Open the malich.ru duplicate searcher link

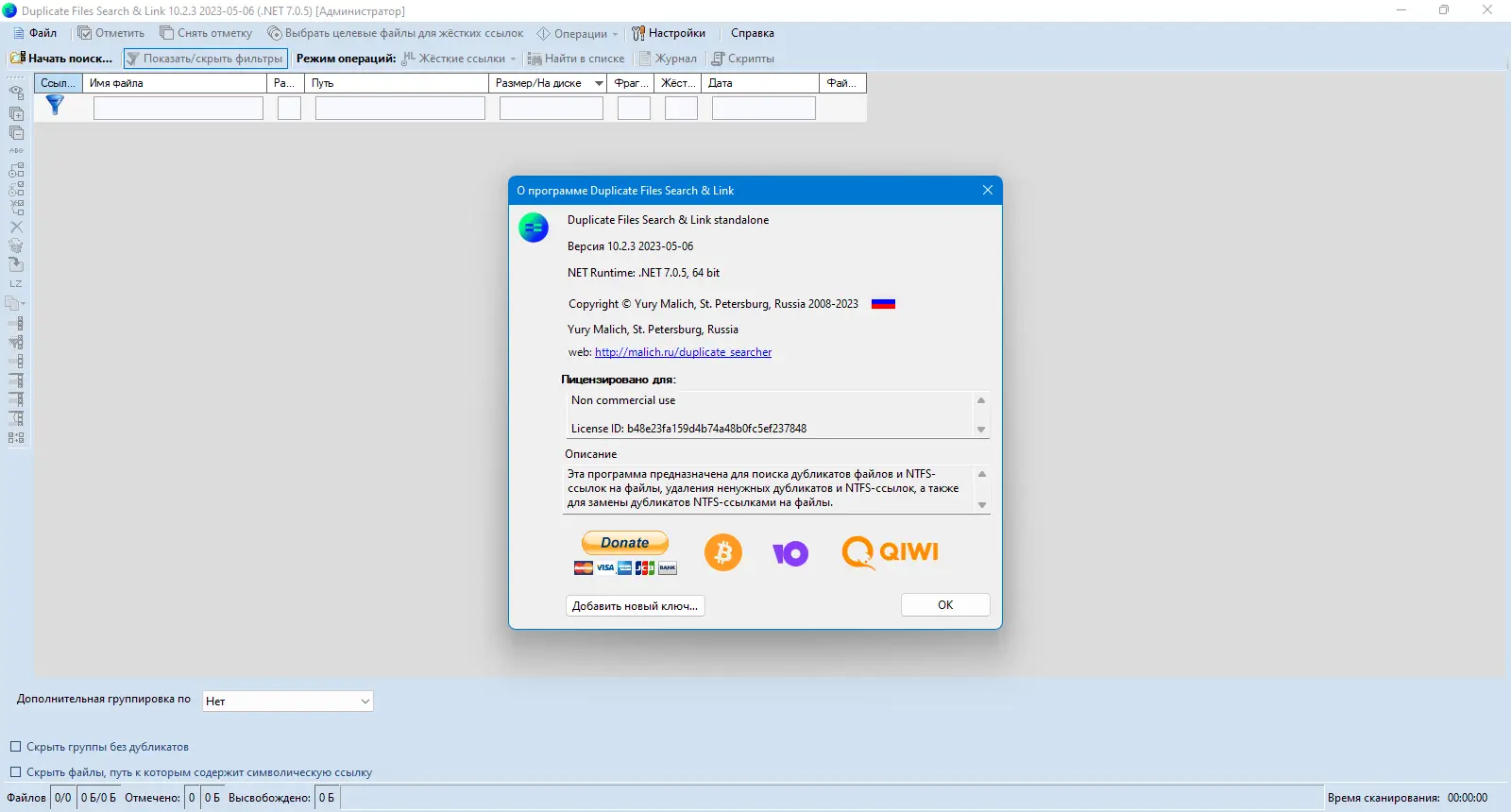pyautogui.click(x=683, y=352)
